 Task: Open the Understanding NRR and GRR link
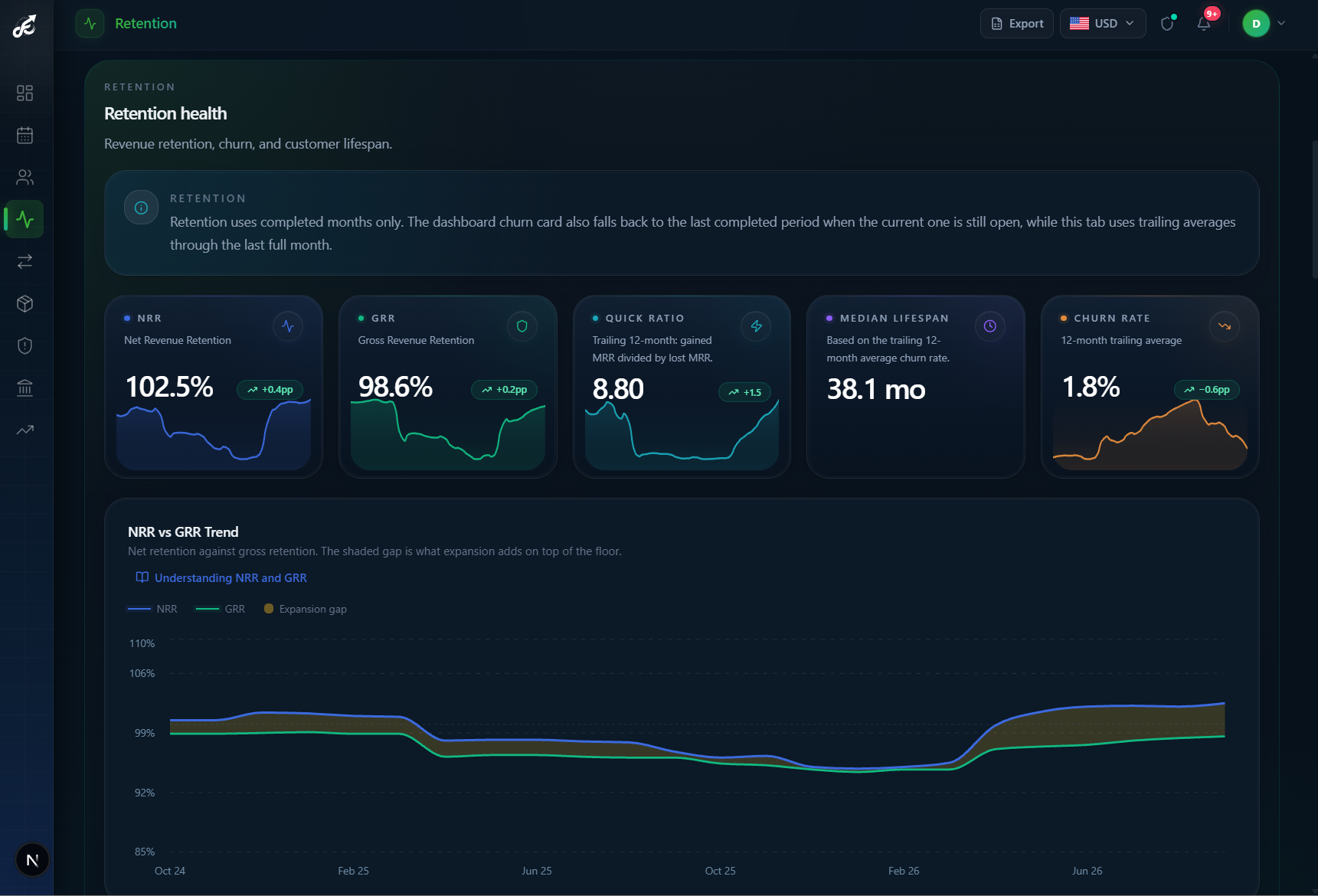pos(221,578)
